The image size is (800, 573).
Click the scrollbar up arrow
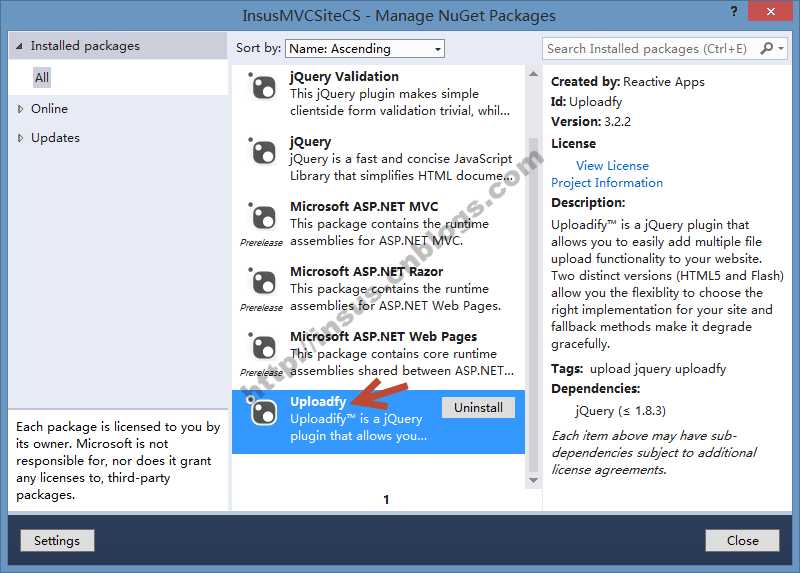(x=533, y=74)
